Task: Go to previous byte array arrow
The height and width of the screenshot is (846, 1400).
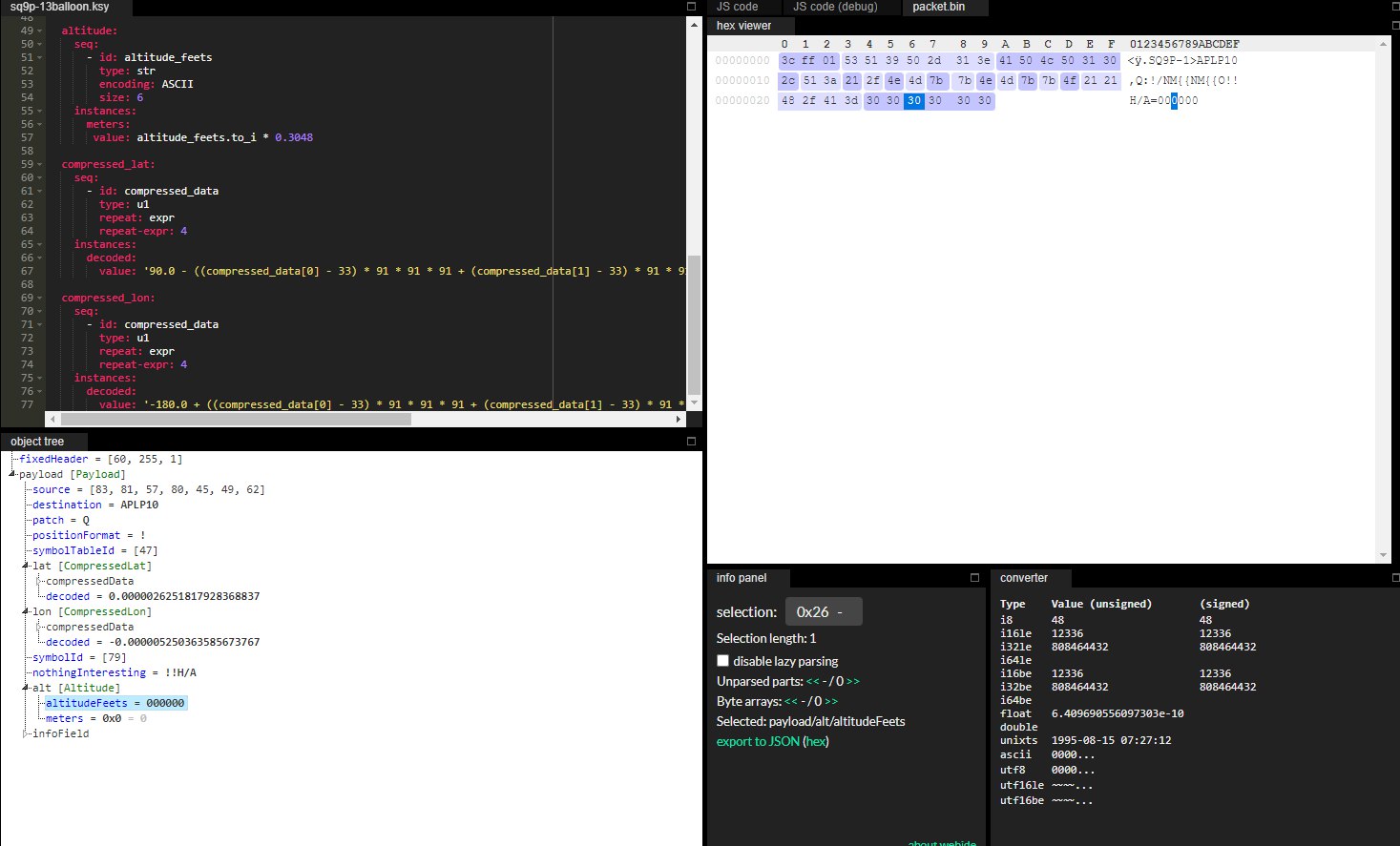Action: pyautogui.click(x=791, y=702)
